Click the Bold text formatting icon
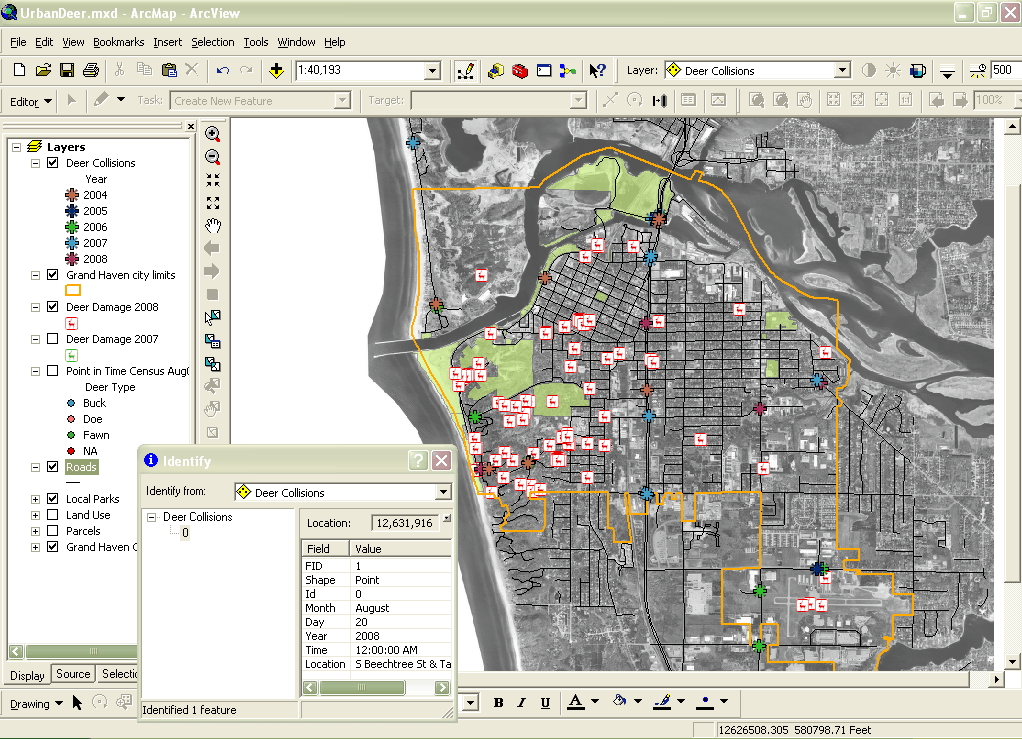This screenshot has height=739, width=1022. point(499,703)
